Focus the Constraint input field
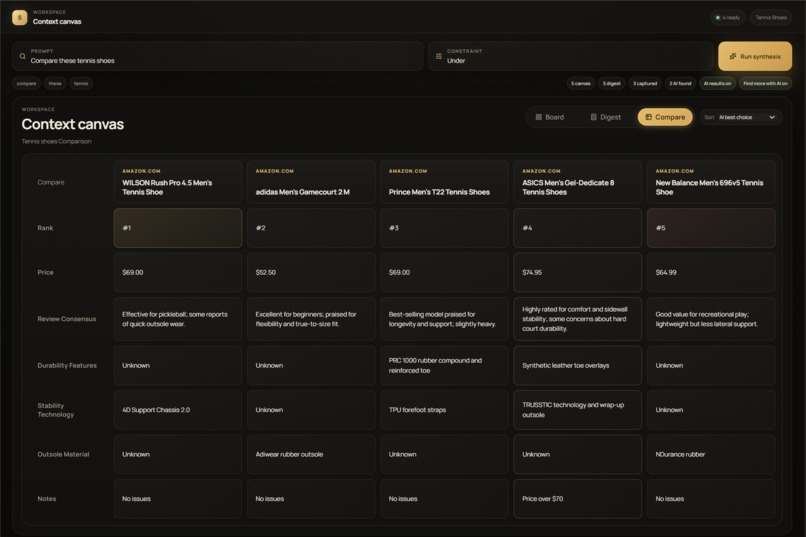Image resolution: width=806 pixels, height=537 pixels. 571,57
